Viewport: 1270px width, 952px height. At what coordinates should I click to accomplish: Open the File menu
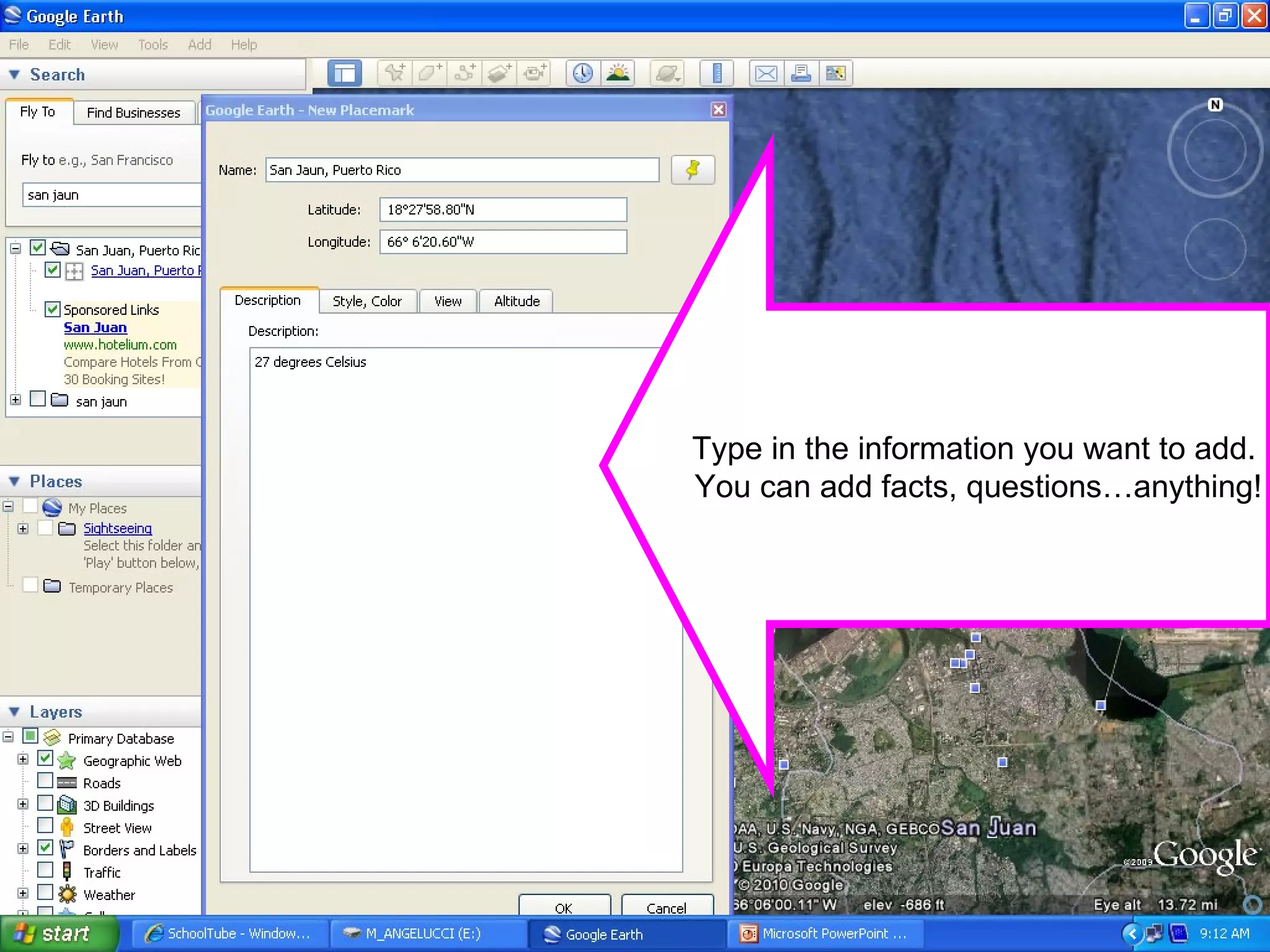19,45
